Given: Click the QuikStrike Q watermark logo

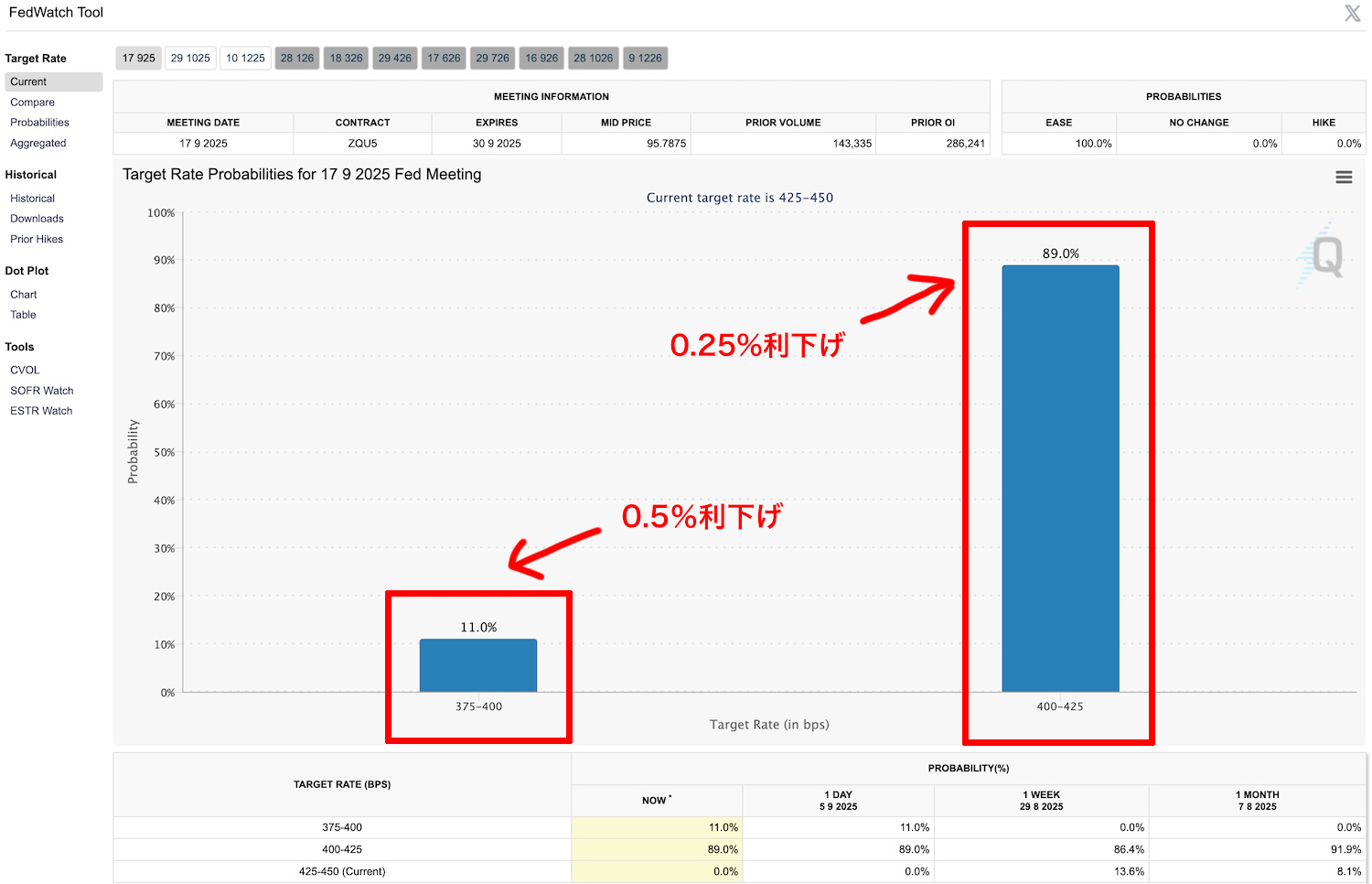Looking at the screenshot, I should (1325, 256).
